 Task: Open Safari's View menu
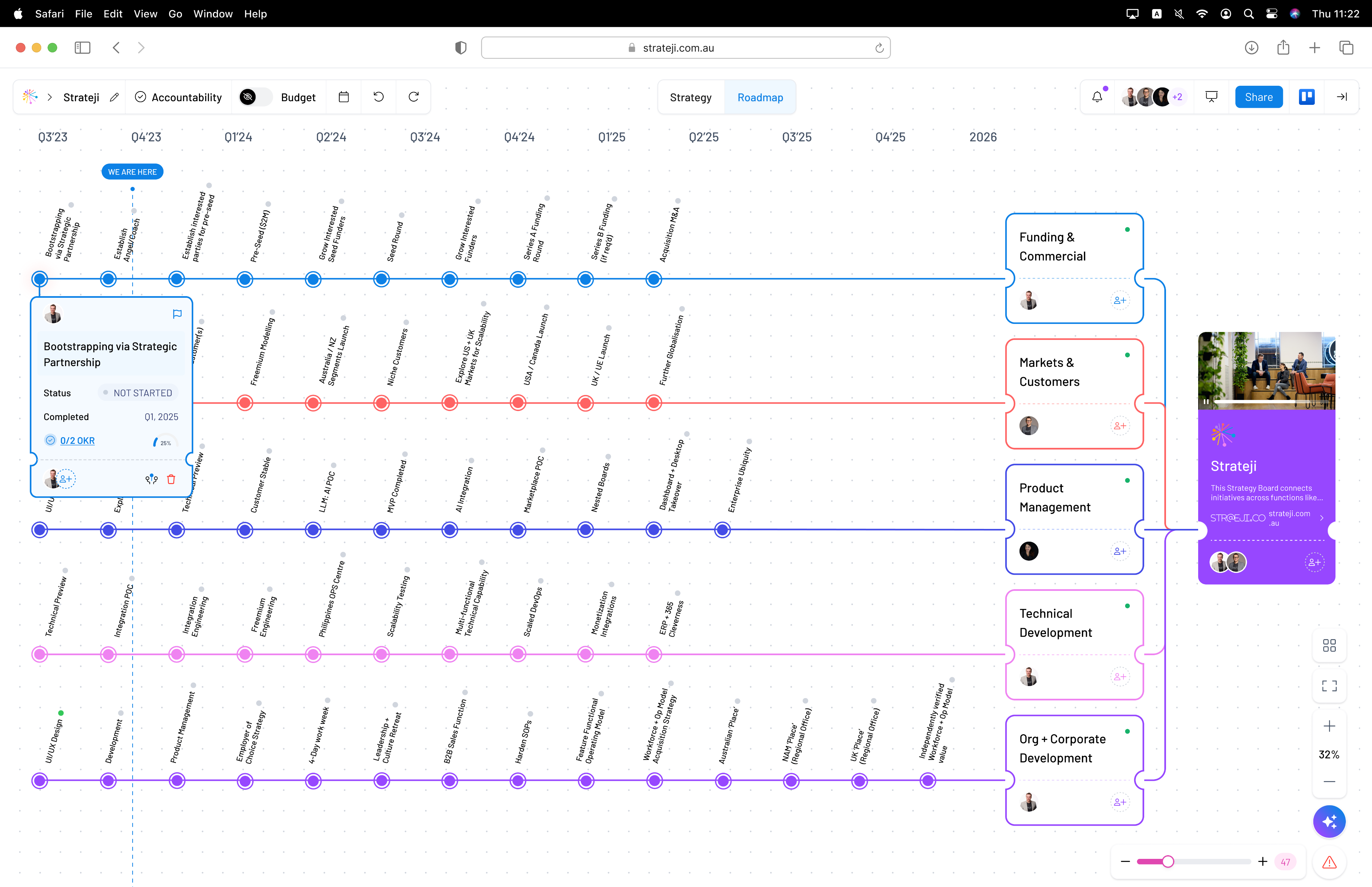(x=145, y=14)
